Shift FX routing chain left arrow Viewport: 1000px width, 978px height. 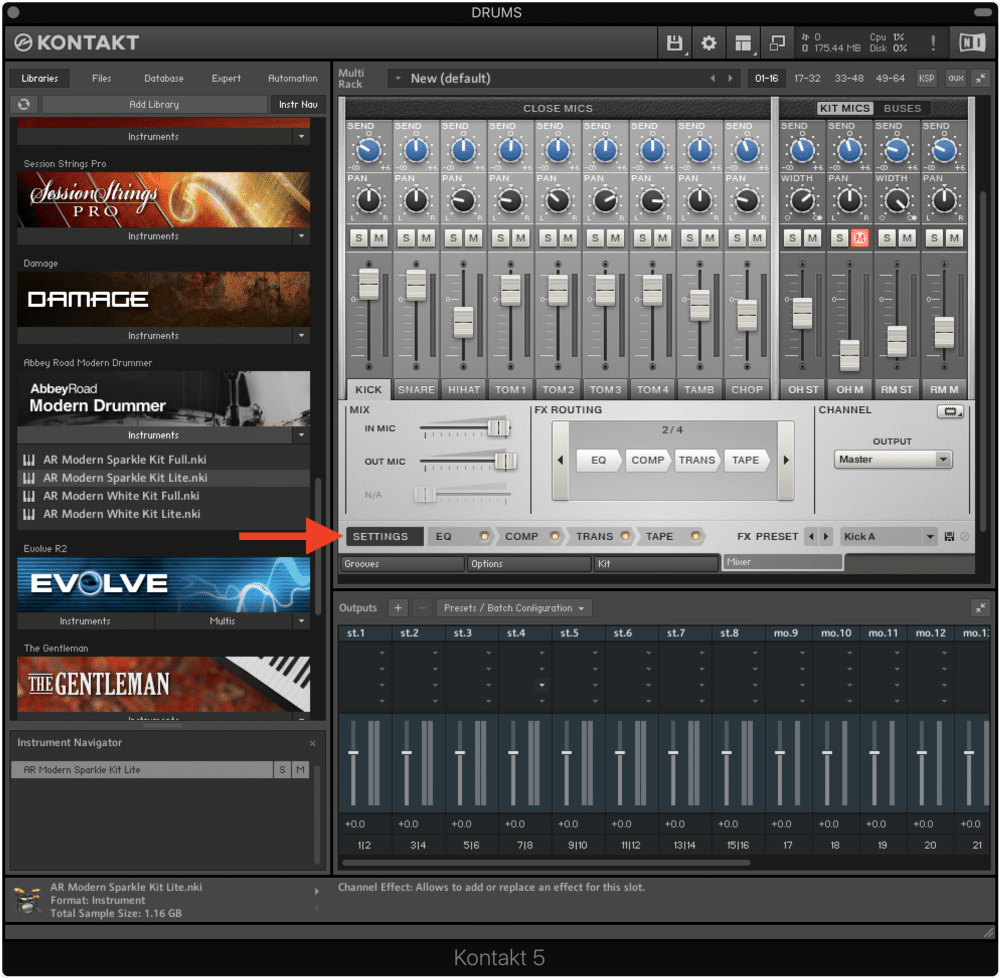point(561,460)
